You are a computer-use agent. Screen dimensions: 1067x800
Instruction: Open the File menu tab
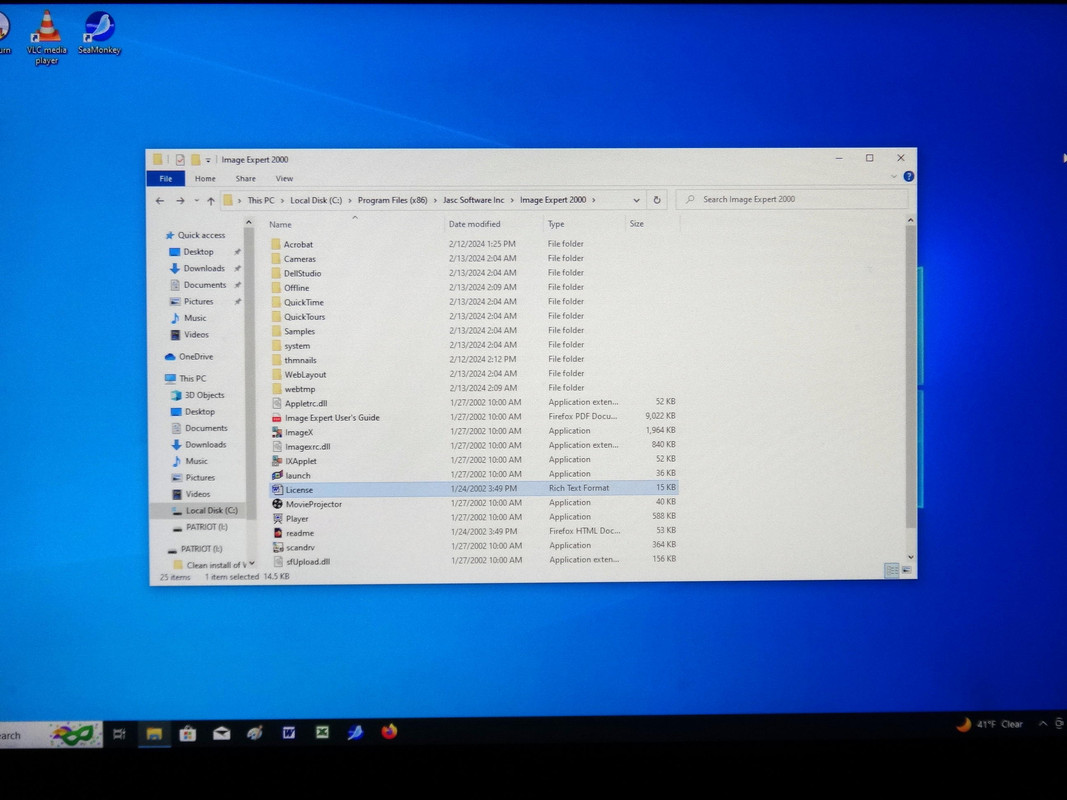click(166, 178)
